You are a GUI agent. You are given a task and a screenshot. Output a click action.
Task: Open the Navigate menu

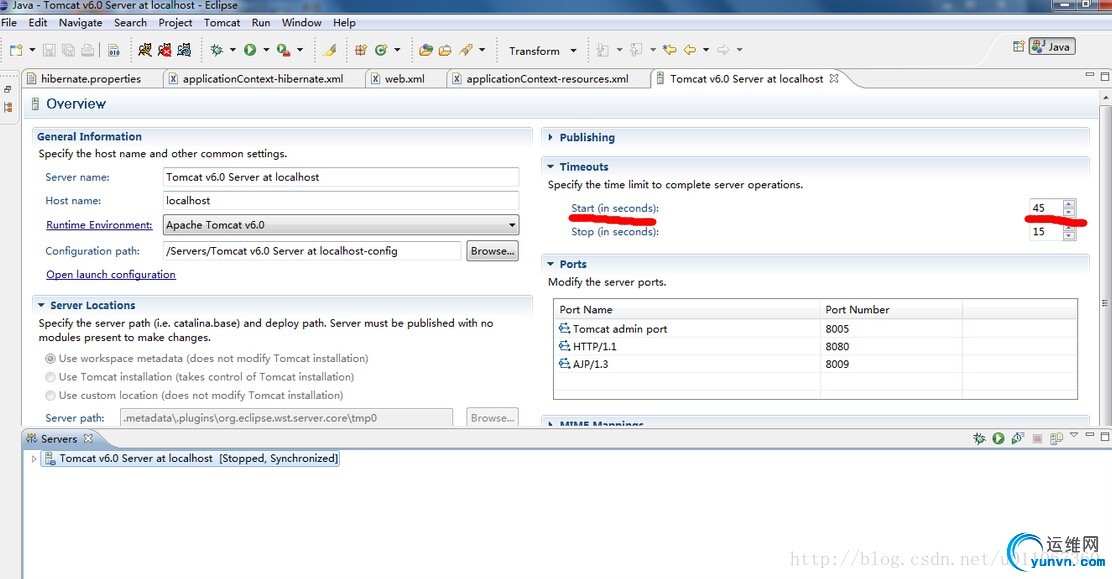click(81, 23)
